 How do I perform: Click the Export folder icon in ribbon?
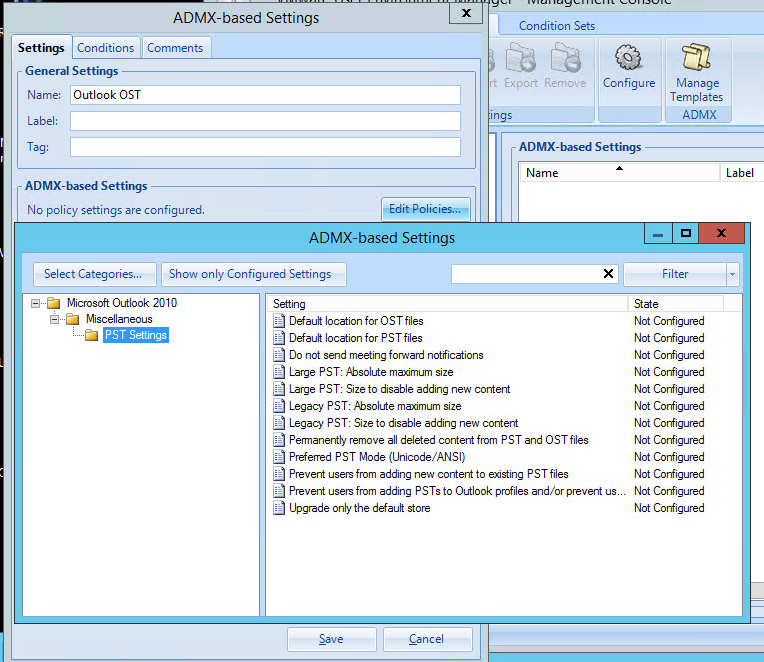coord(520,57)
